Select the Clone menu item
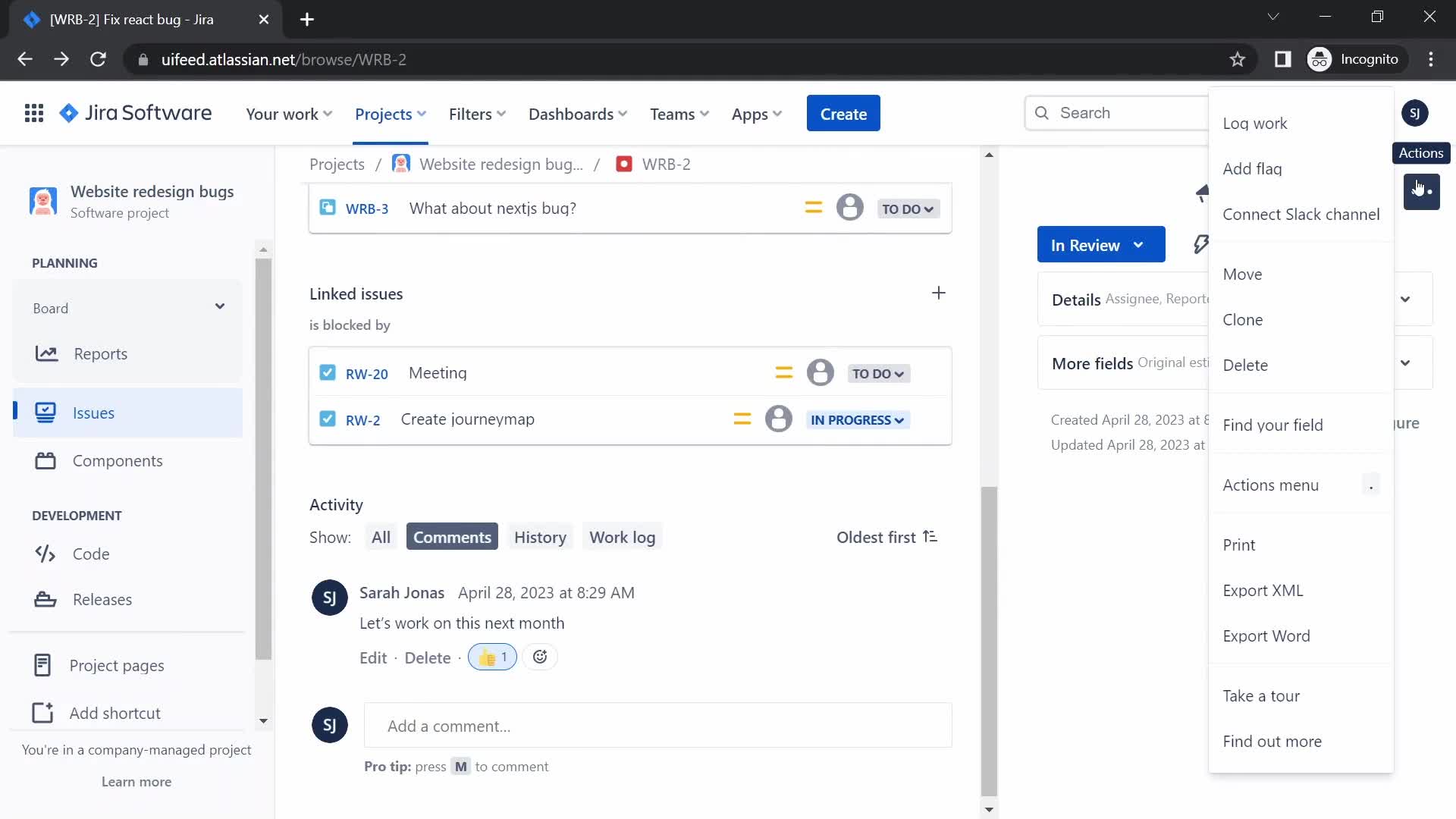The image size is (1456, 819). click(1243, 319)
